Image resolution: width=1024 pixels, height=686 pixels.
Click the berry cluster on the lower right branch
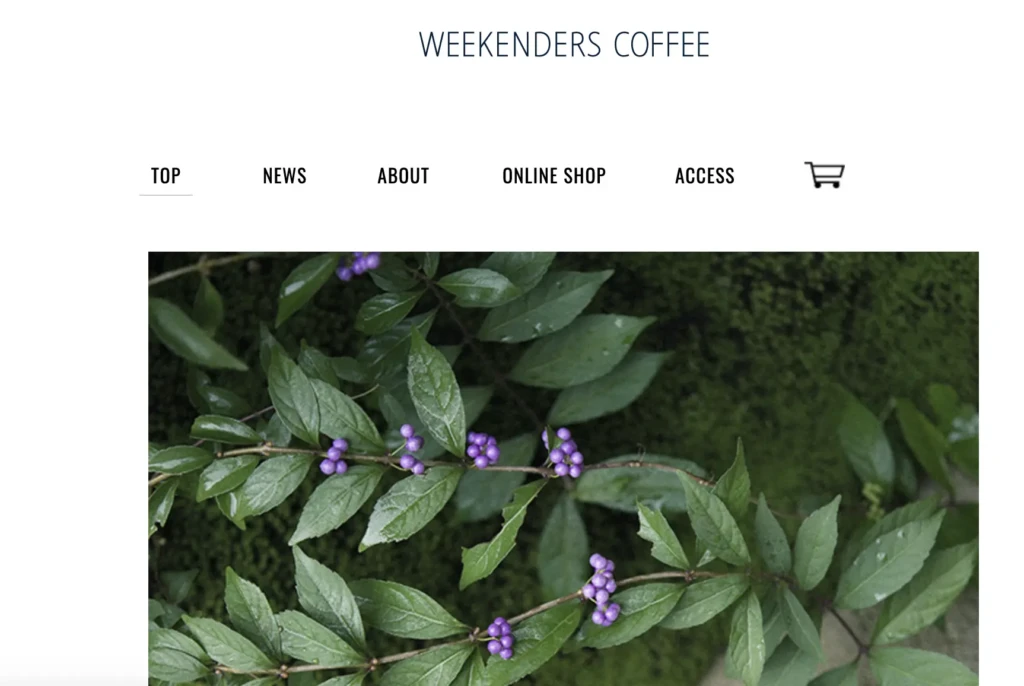pos(601,590)
